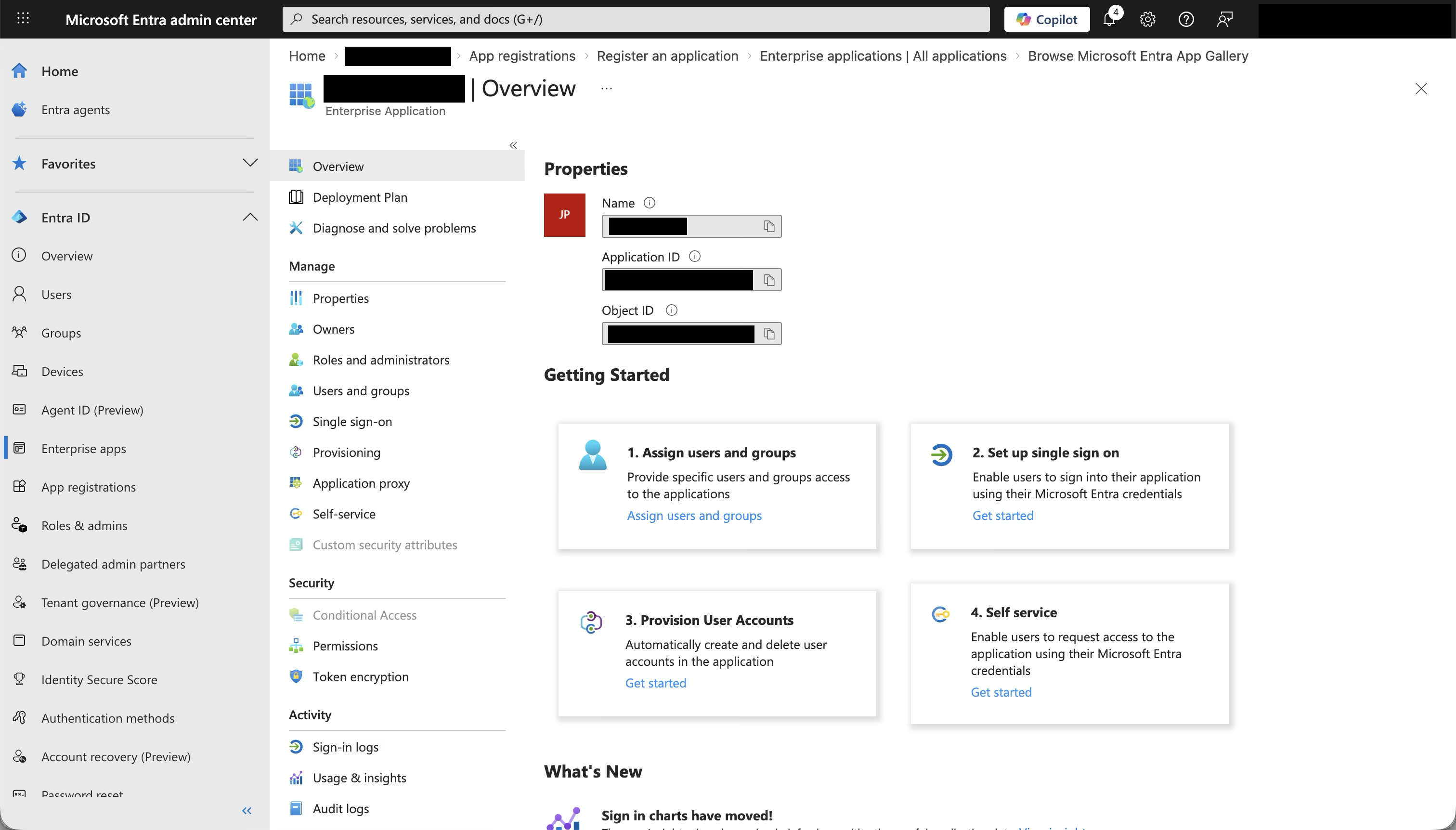Click the Self-service menu icon
The image size is (1456, 830).
pos(296,514)
